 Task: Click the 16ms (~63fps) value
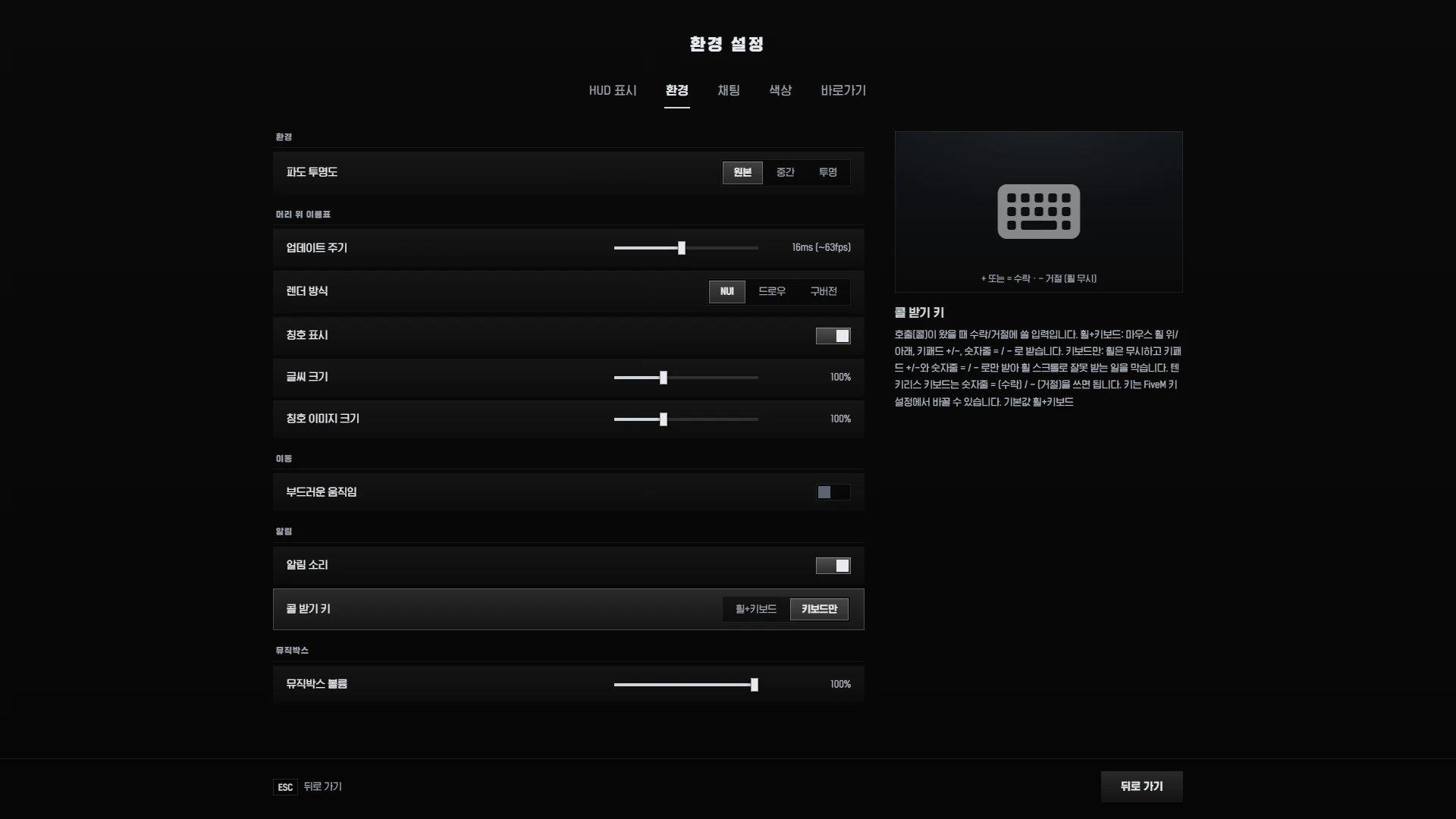click(821, 248)
